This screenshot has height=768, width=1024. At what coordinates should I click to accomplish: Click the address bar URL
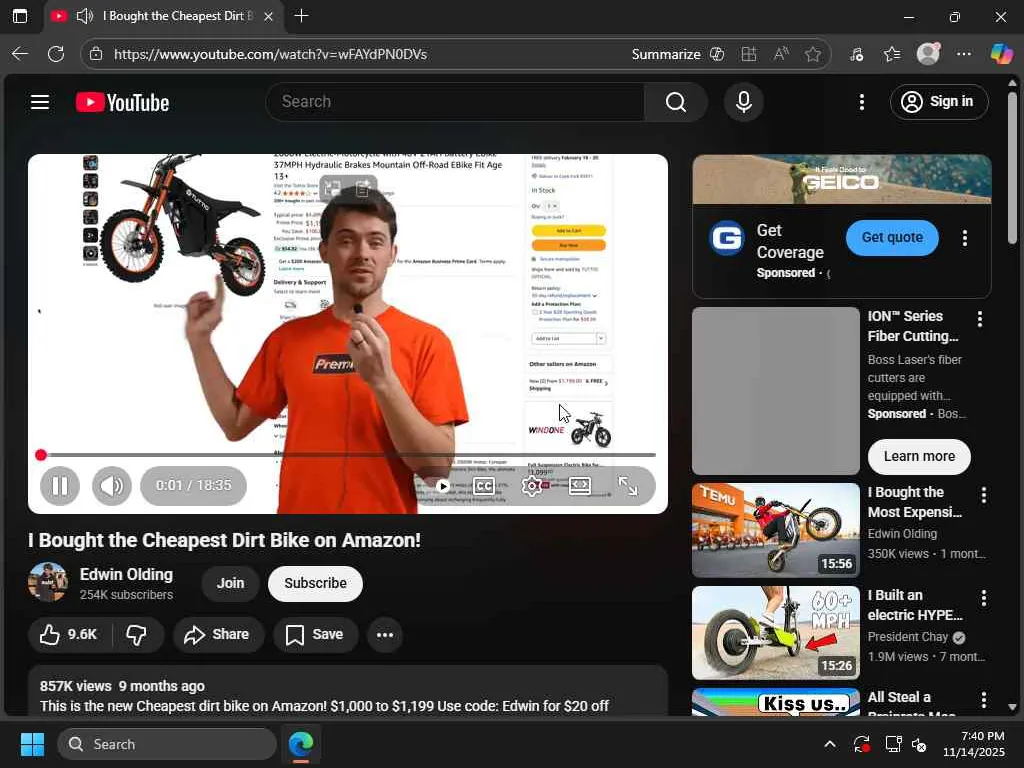(270, 54)
